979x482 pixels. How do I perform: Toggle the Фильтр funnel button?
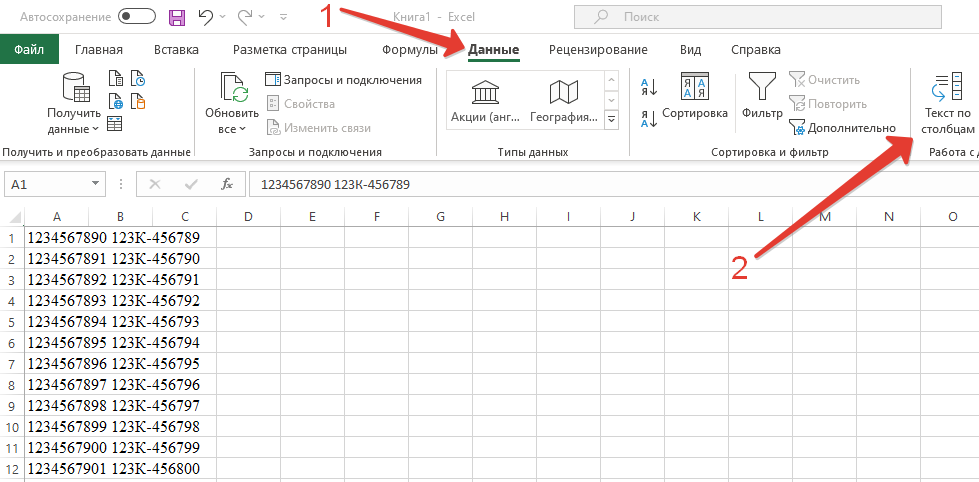[762, 96]
